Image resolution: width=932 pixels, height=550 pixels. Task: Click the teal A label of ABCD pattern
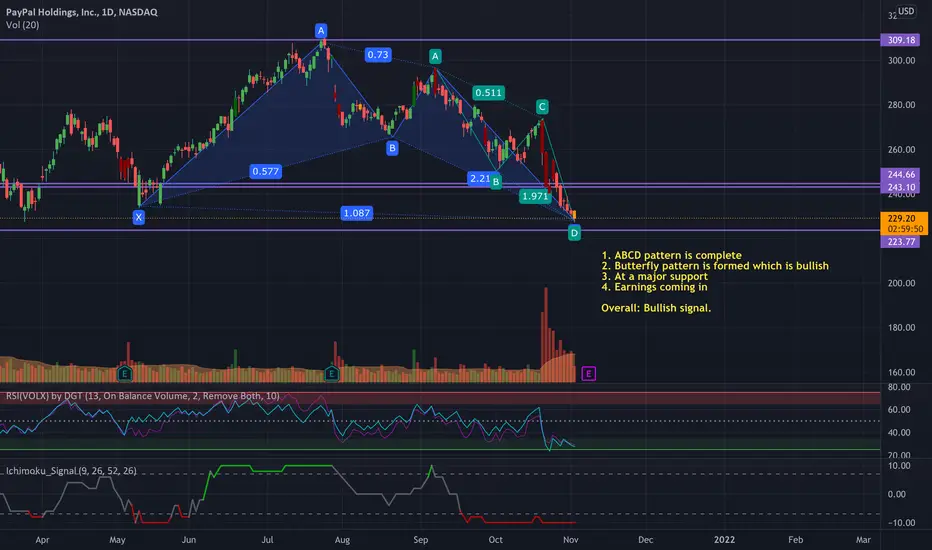(435, 56)
